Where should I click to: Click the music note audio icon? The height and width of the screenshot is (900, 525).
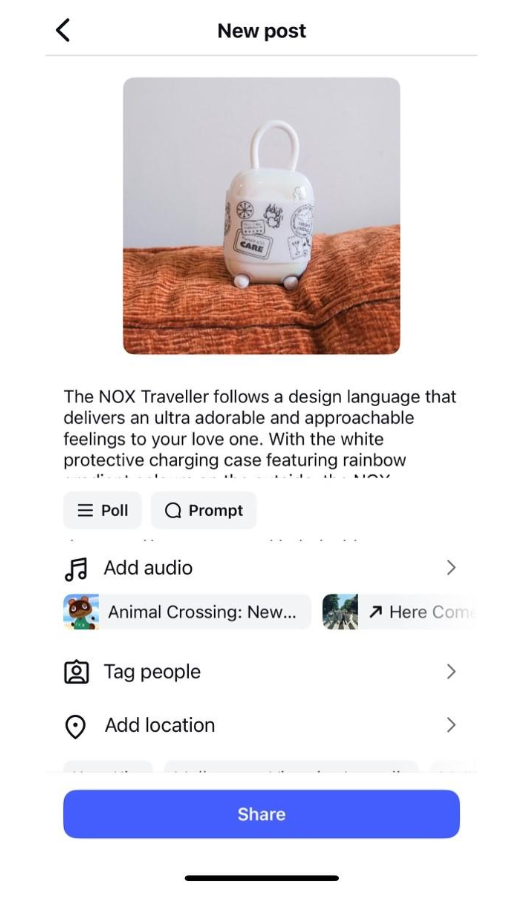click(x=76, y=569)
